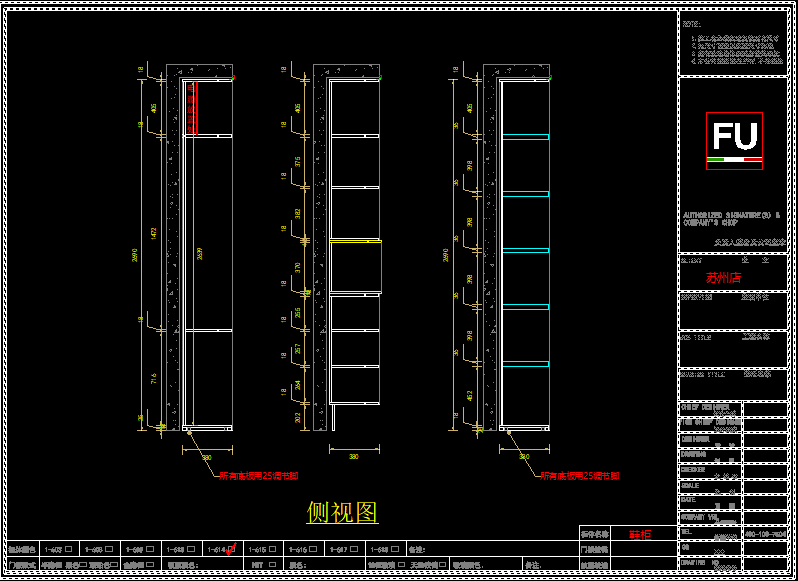
Task: Select the 452 dimension in right view
Action: click(x=469, y=395)
